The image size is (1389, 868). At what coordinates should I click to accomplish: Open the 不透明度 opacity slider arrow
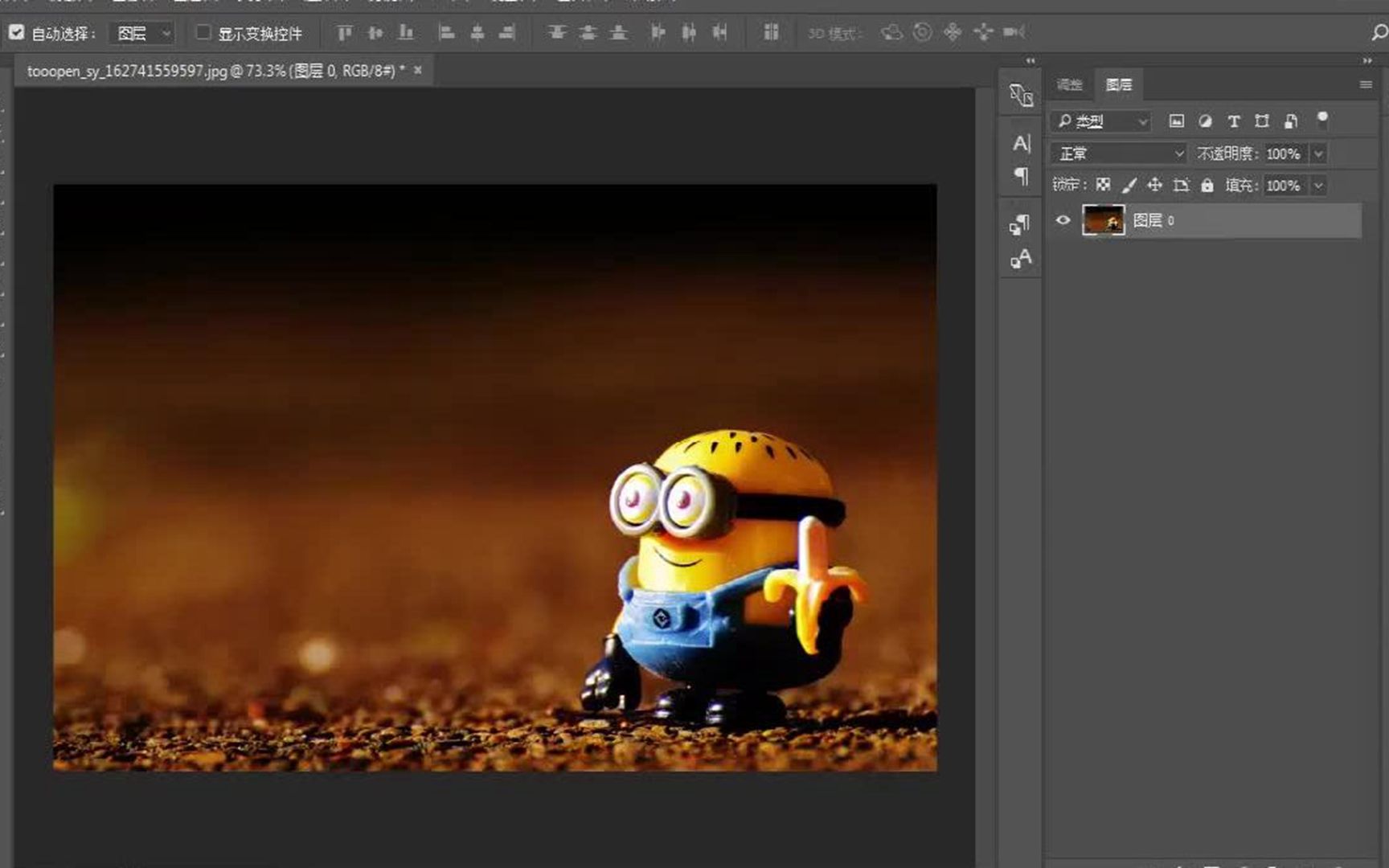pyautogui.click(x=1318, y=154)
